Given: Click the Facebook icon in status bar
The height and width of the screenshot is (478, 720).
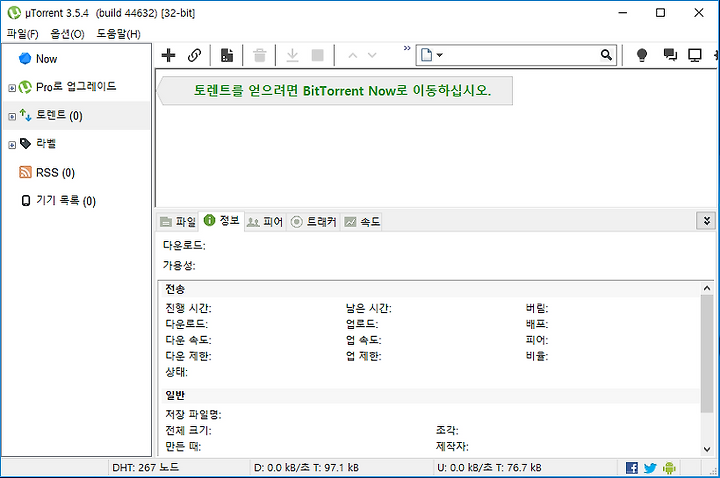Looking at the screenshot, I should coord(632,467).
